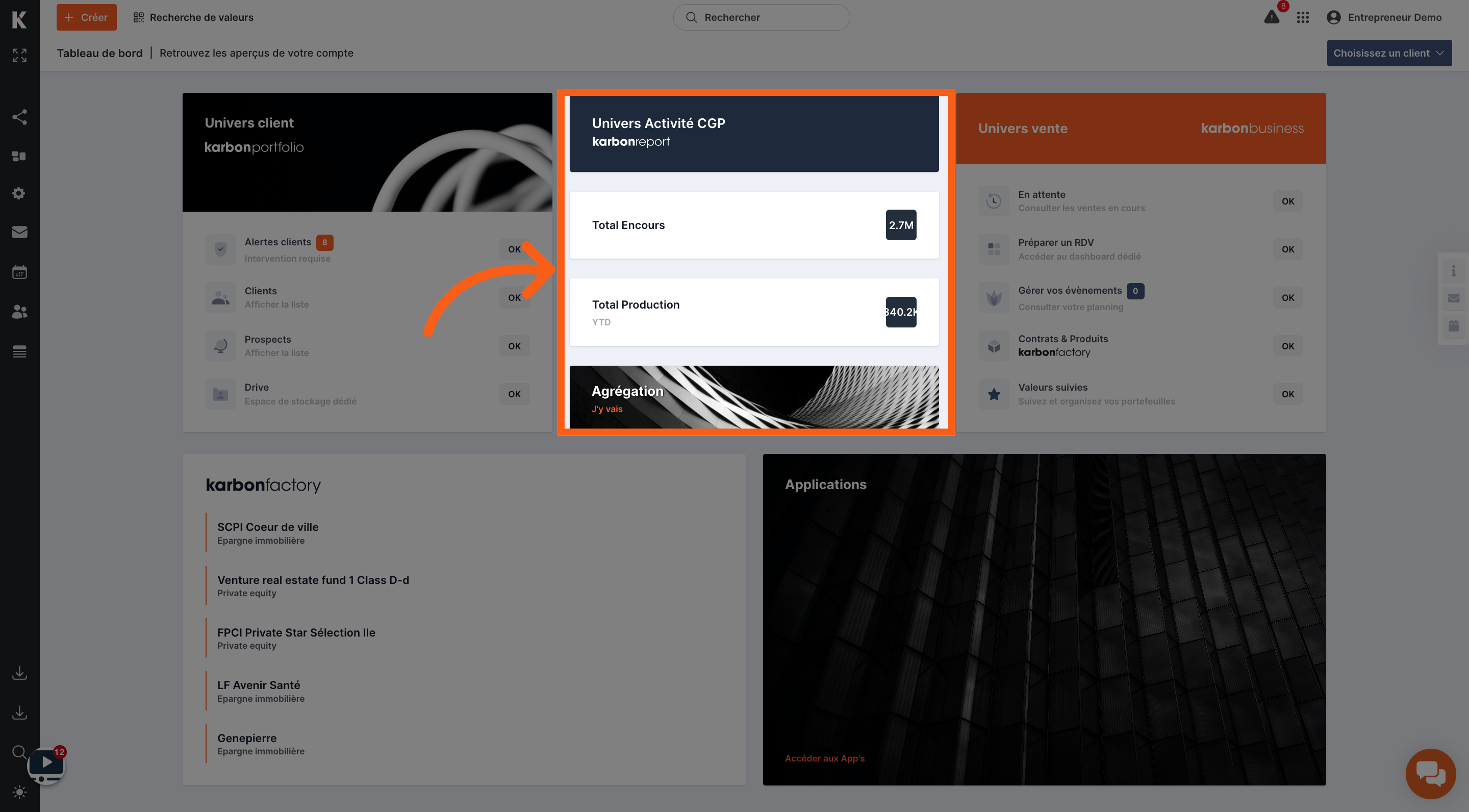Open the share icon in sidebar
1469x812 pixels.
click(19, 117)
